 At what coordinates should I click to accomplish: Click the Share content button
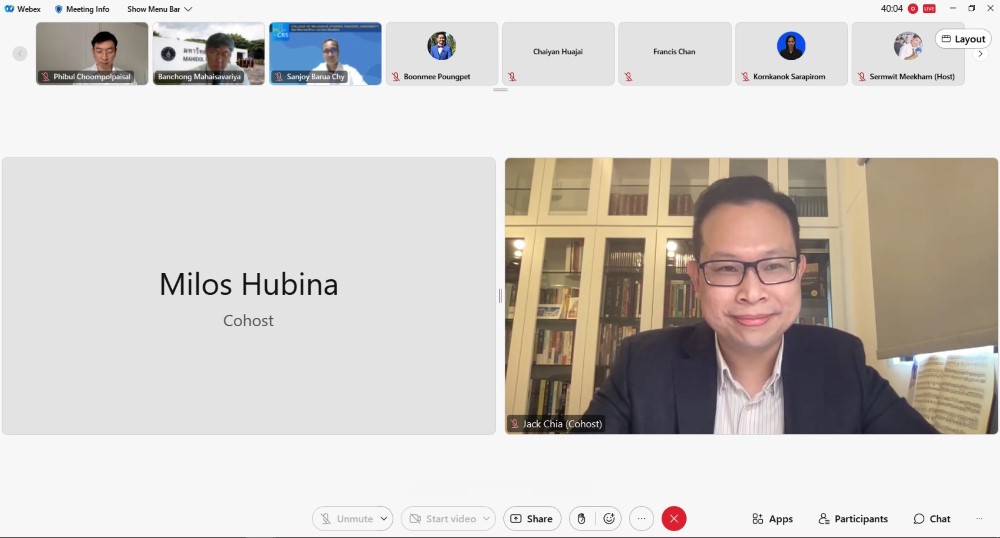pos(531,519)
